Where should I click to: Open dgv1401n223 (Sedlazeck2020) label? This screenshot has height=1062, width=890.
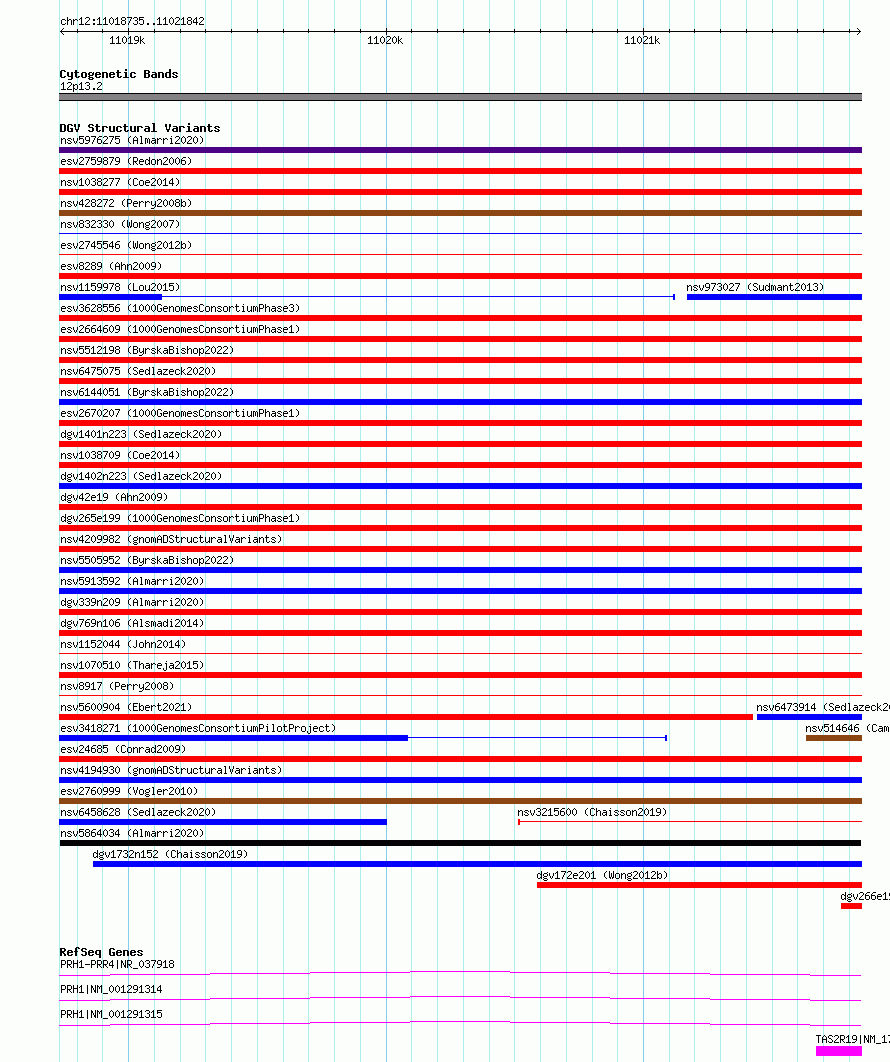[x=141, y=434]
